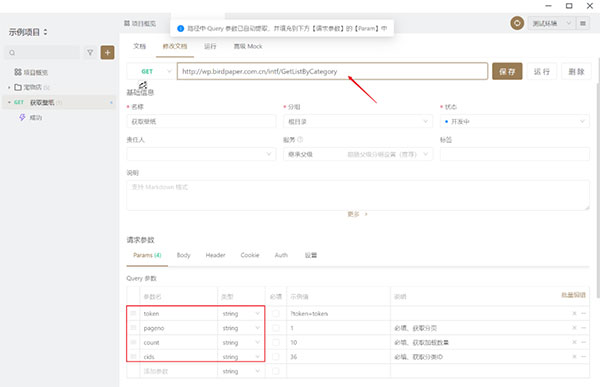Toggle the required checkbox for pageno
600x387 pixels.
pyautogui.click(x=276, y=328)
